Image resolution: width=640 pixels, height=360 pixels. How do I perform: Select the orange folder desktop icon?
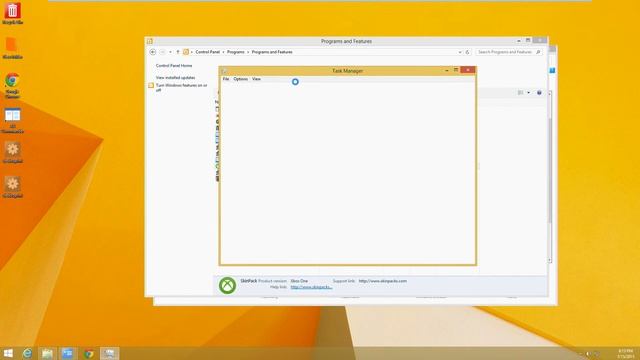tap(12, 48)
